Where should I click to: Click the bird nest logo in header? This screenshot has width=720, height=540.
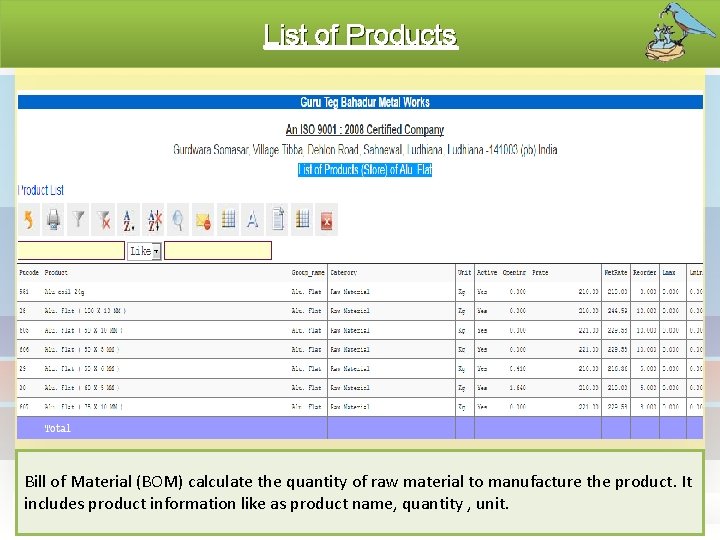click(x=680, y=32)
